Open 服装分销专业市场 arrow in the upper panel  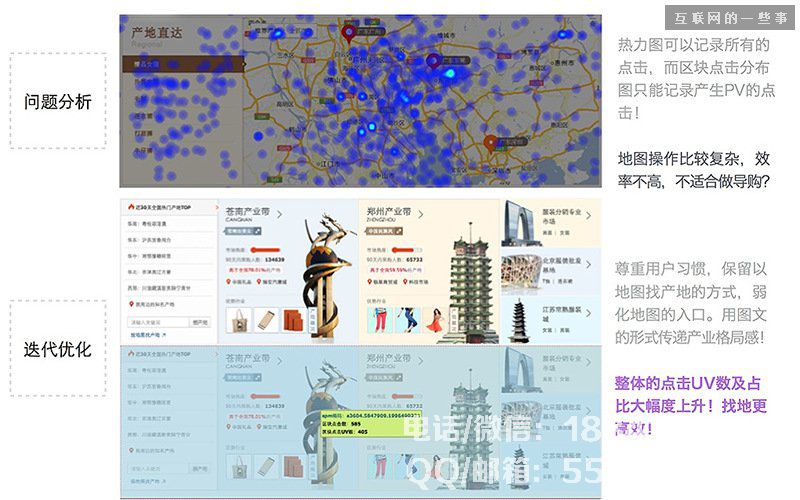[588, 216]
